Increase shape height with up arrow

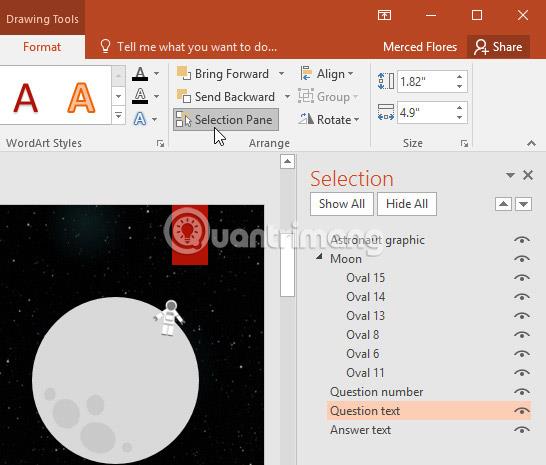click(x=460, y=77)
